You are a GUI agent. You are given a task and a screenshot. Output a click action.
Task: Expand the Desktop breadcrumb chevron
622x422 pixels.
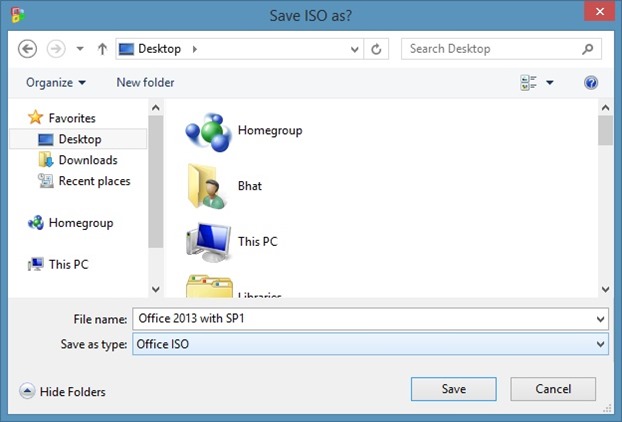(195, 49)
